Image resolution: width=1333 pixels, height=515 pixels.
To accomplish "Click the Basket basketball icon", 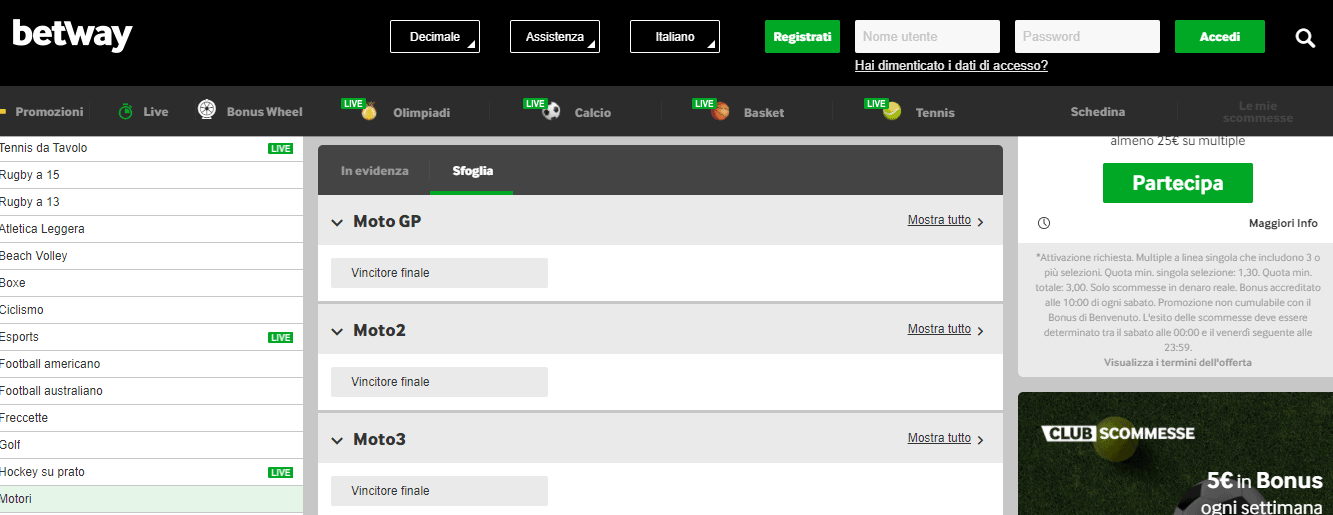I will (x=721, y=112).
